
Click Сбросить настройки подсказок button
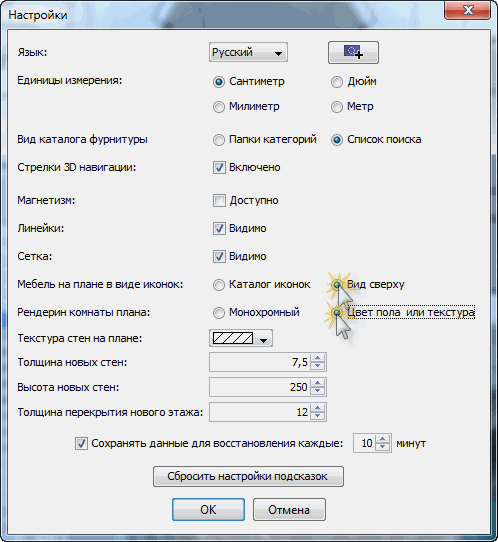[x=248, y=477]
